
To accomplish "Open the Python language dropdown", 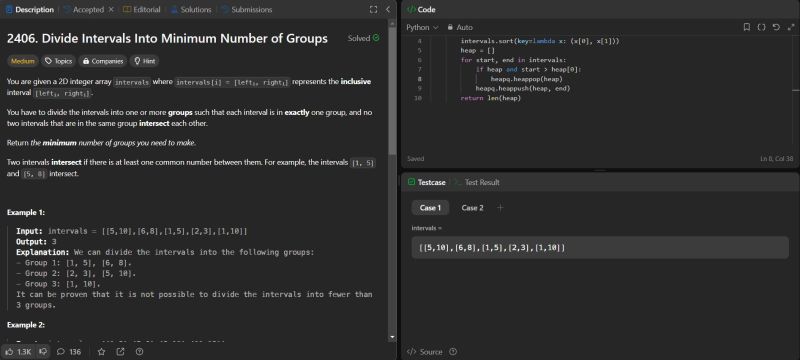I will 422,27.
